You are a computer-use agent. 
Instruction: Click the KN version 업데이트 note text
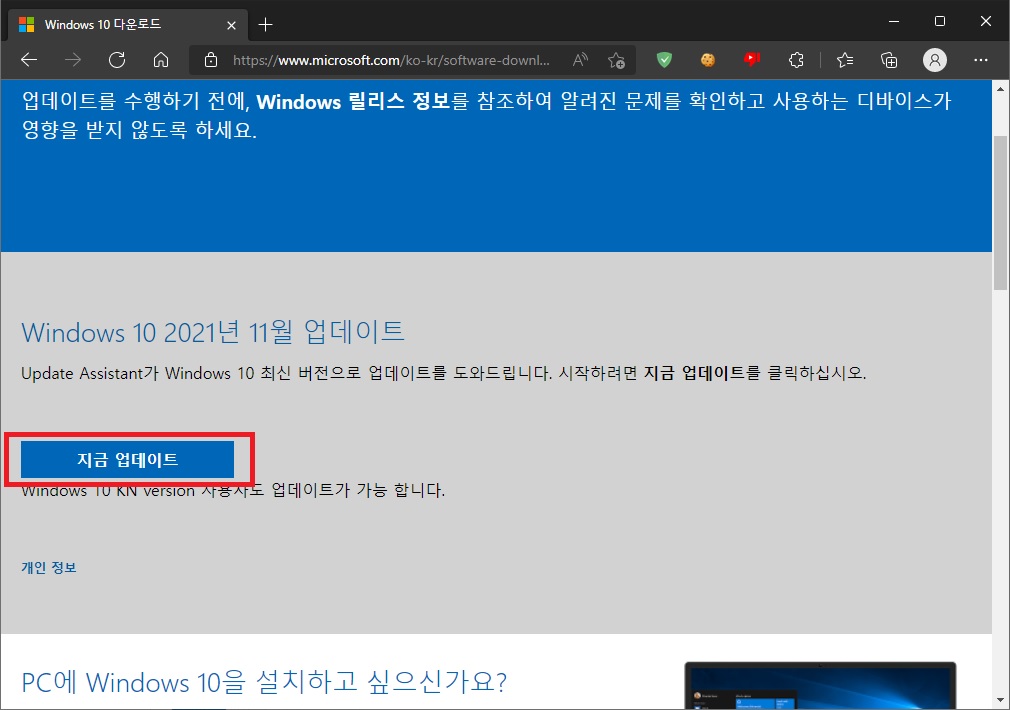click(233, 490)
